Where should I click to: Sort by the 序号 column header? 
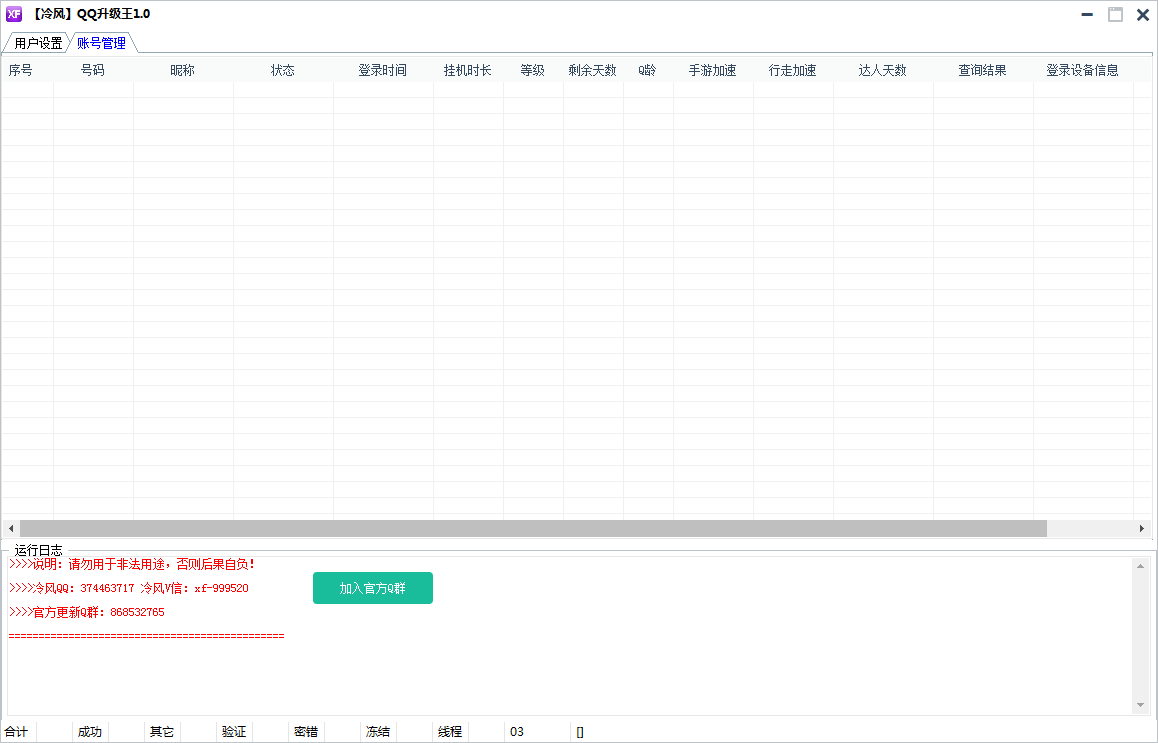tap(21, 70)
